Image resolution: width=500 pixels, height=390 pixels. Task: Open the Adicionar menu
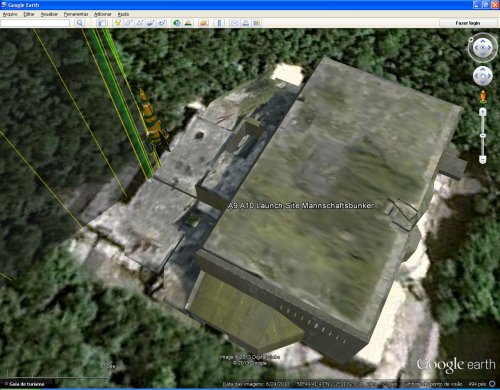103,14
